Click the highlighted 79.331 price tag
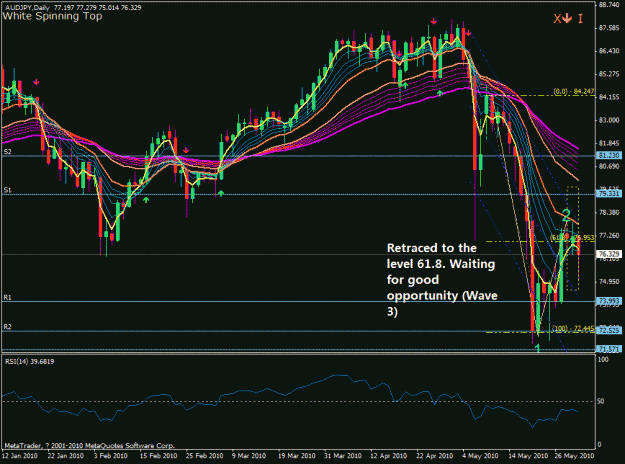Viewport: 625px width, 464px height. 609,194
